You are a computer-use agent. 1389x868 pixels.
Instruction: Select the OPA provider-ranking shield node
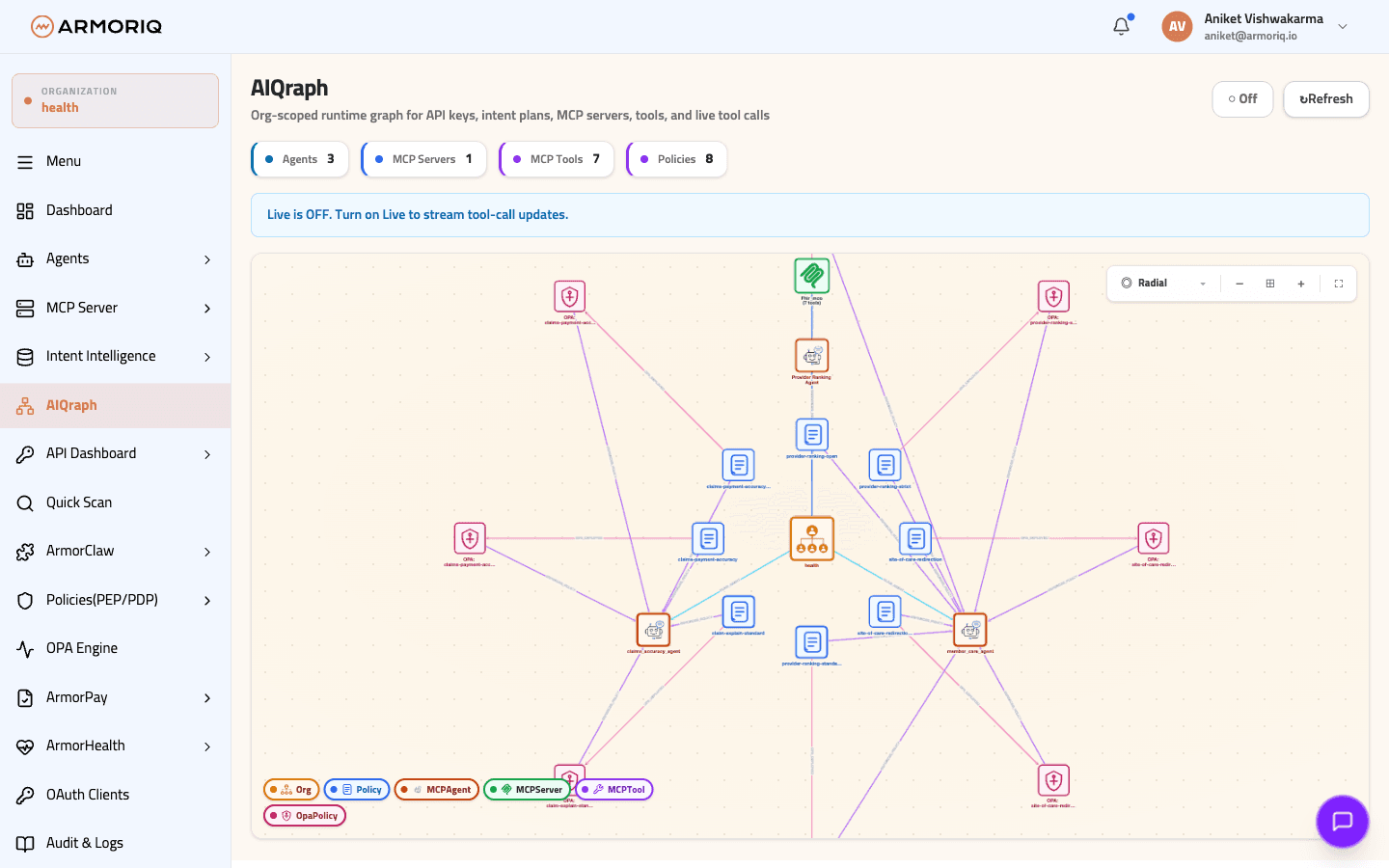point(1053,296)
